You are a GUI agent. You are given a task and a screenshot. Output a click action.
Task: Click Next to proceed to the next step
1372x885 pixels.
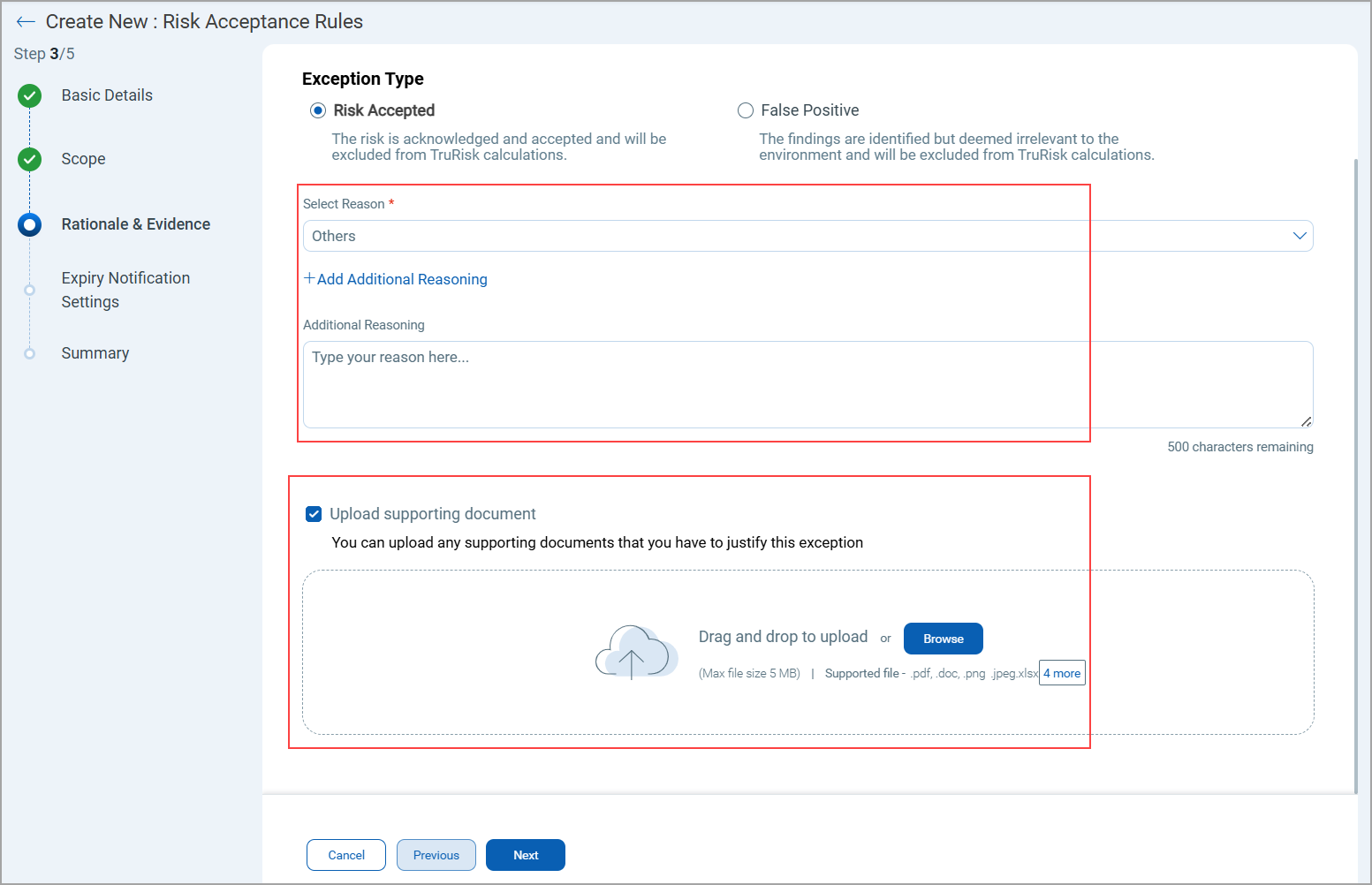(x=525, y=855)
